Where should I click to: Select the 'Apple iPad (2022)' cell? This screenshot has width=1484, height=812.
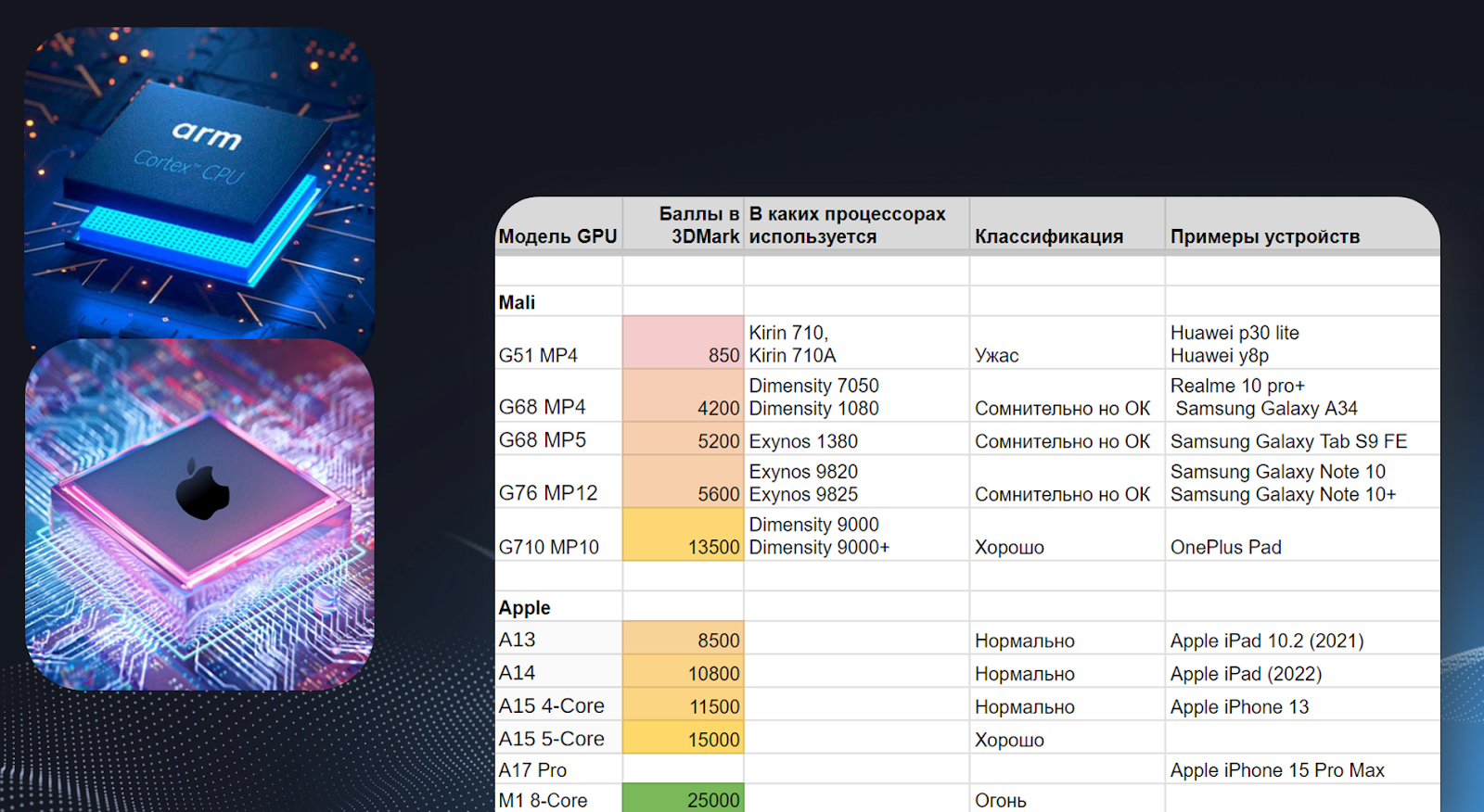click(1302, 671)
